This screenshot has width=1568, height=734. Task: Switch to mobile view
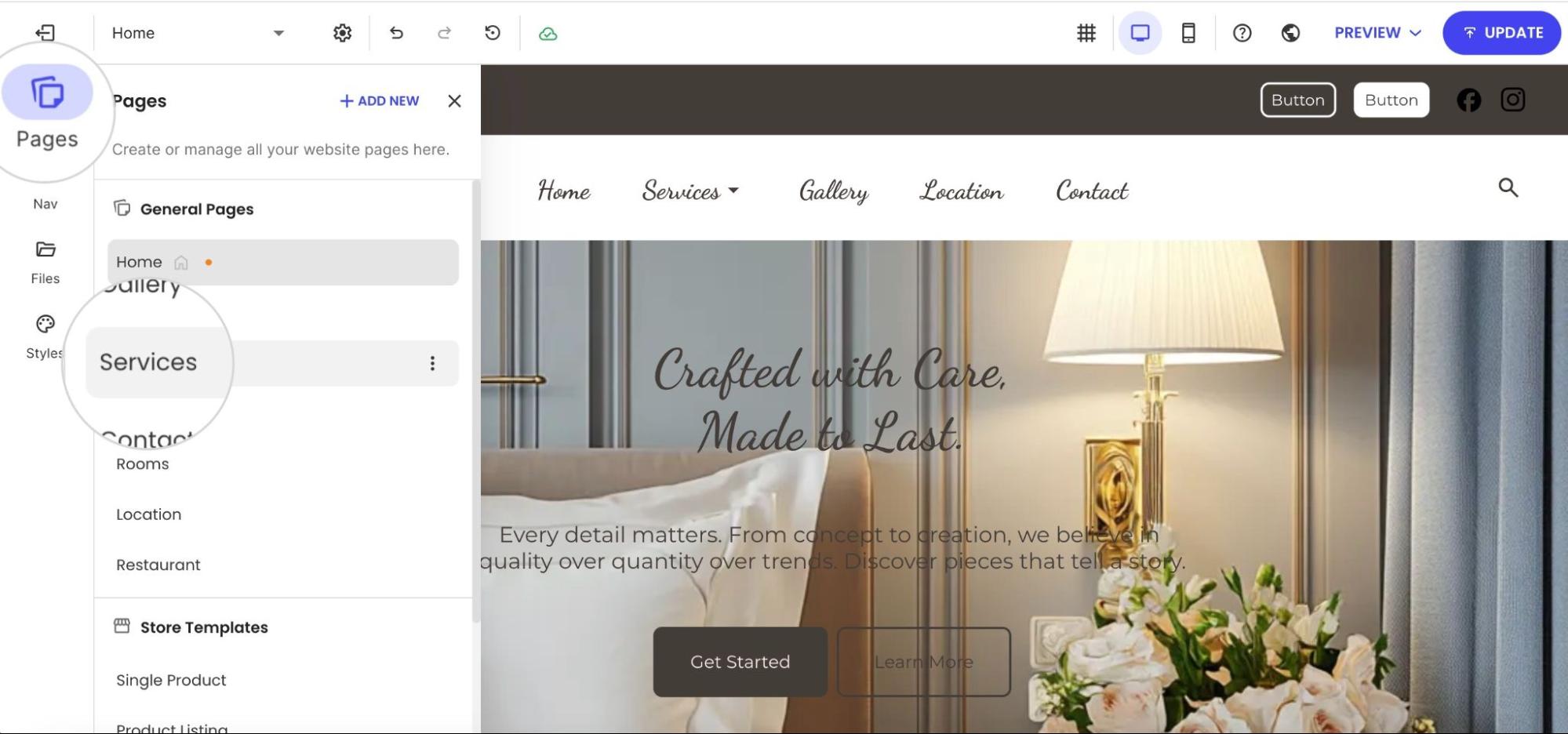(1188, 33)
